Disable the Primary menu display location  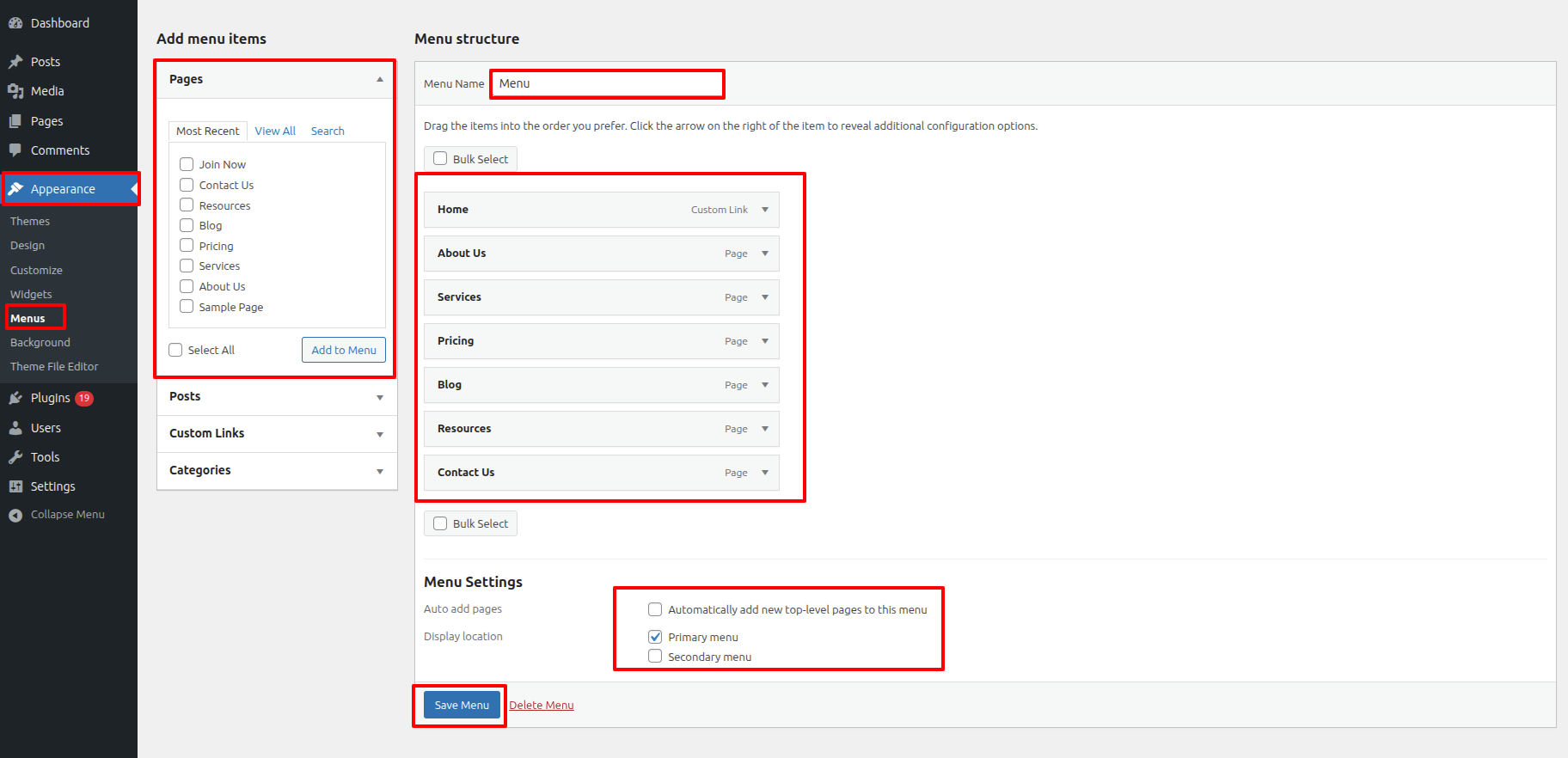(x=655, y=637)
